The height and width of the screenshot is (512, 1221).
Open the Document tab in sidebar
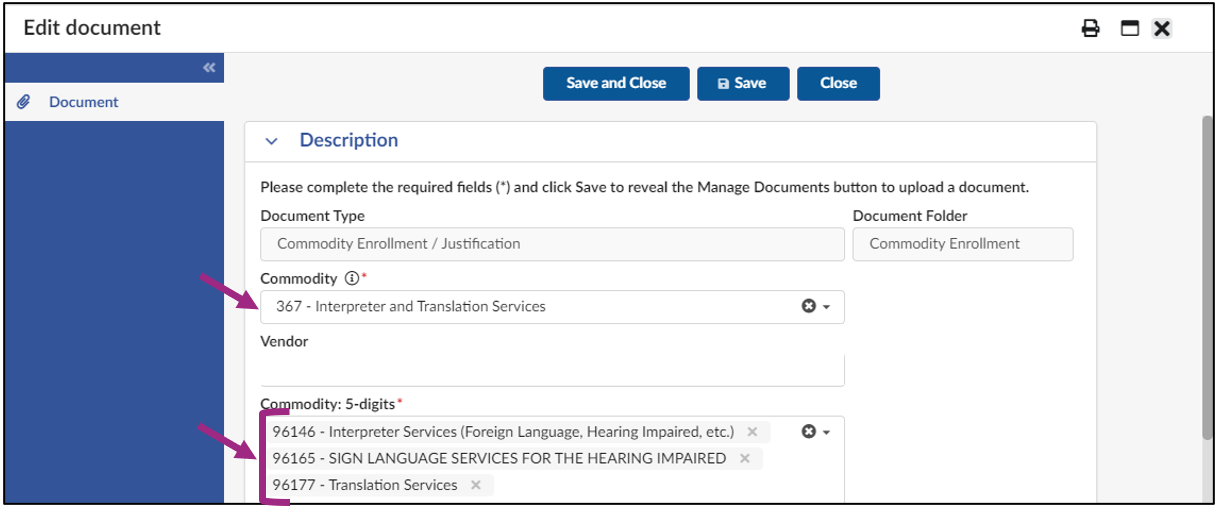click(x=114, y=102)
